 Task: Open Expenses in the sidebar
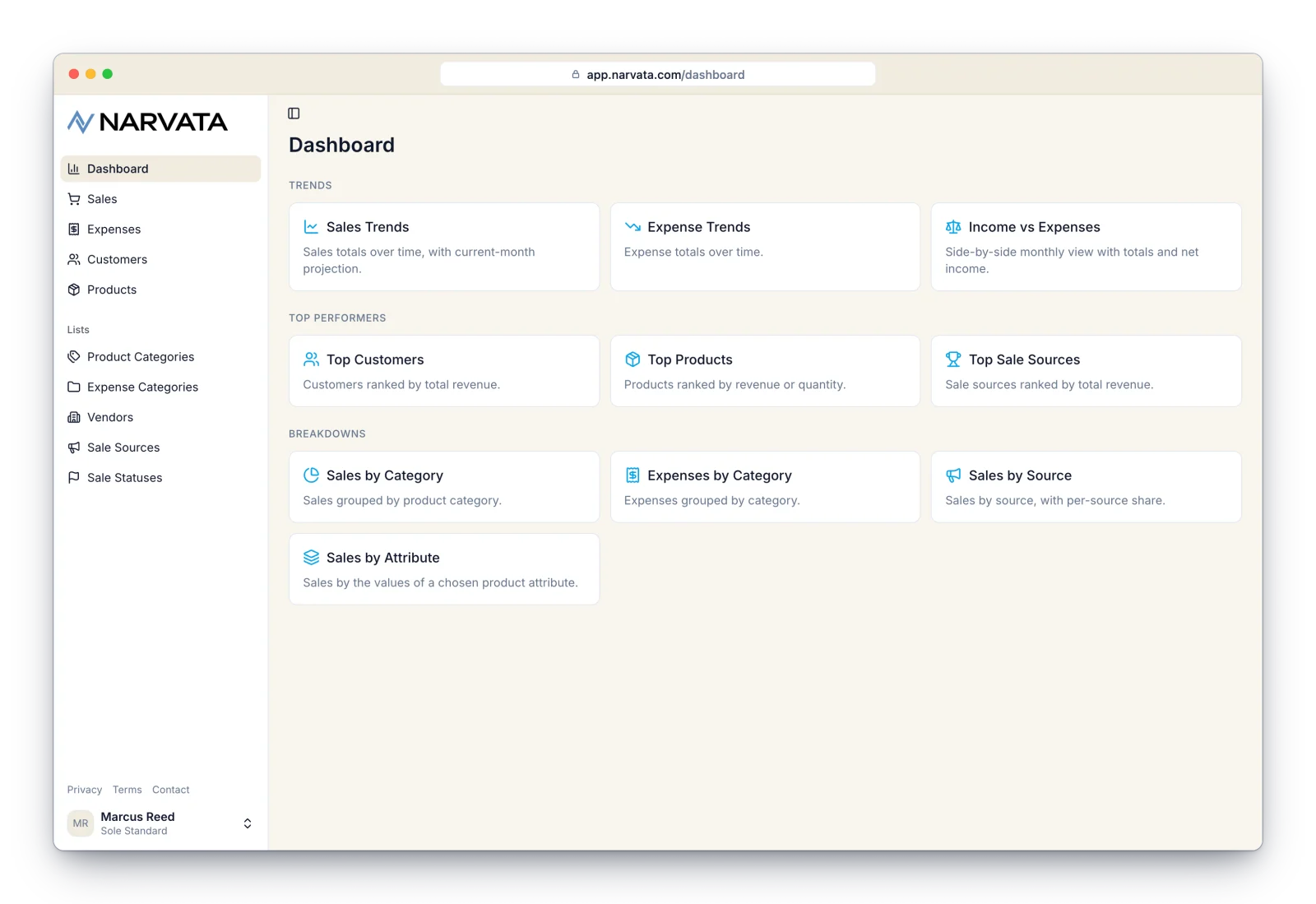(x=160, y=229)
